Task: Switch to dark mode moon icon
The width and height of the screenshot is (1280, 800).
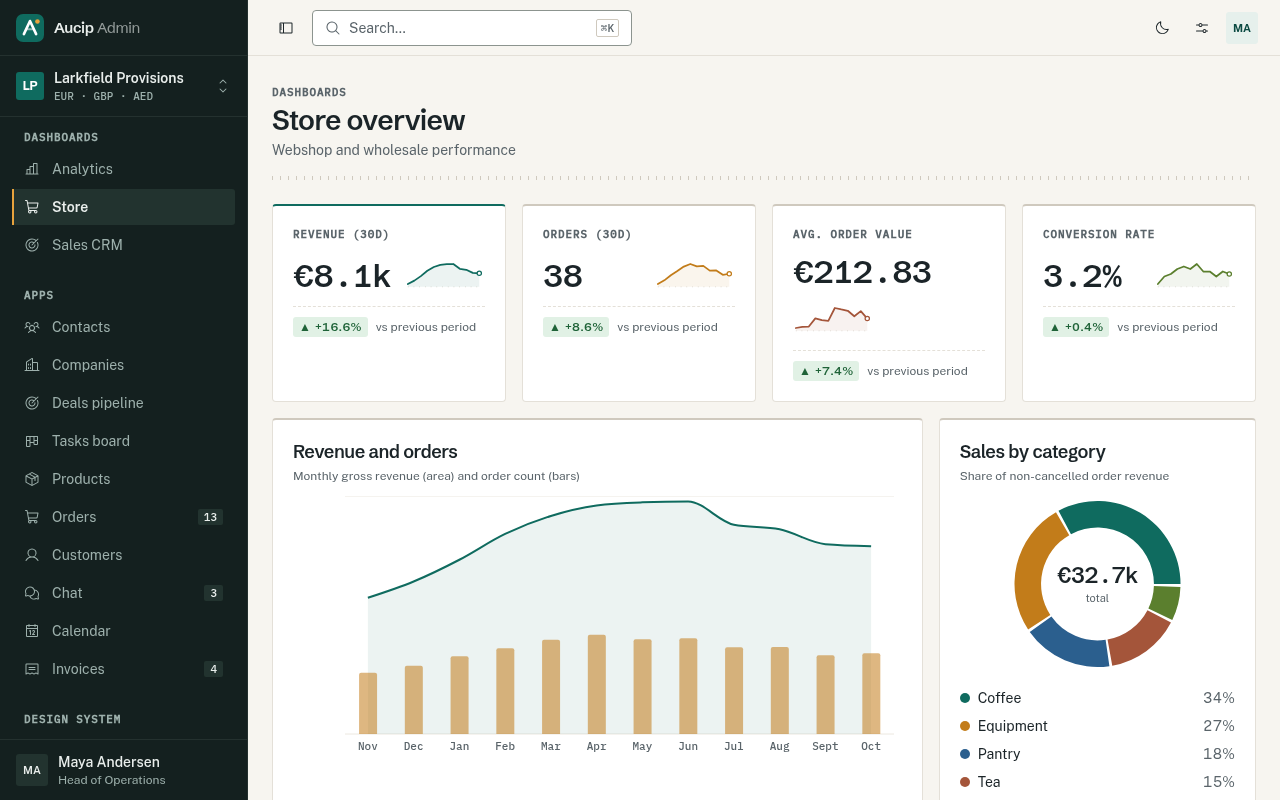Action: tap(1162, 28)
